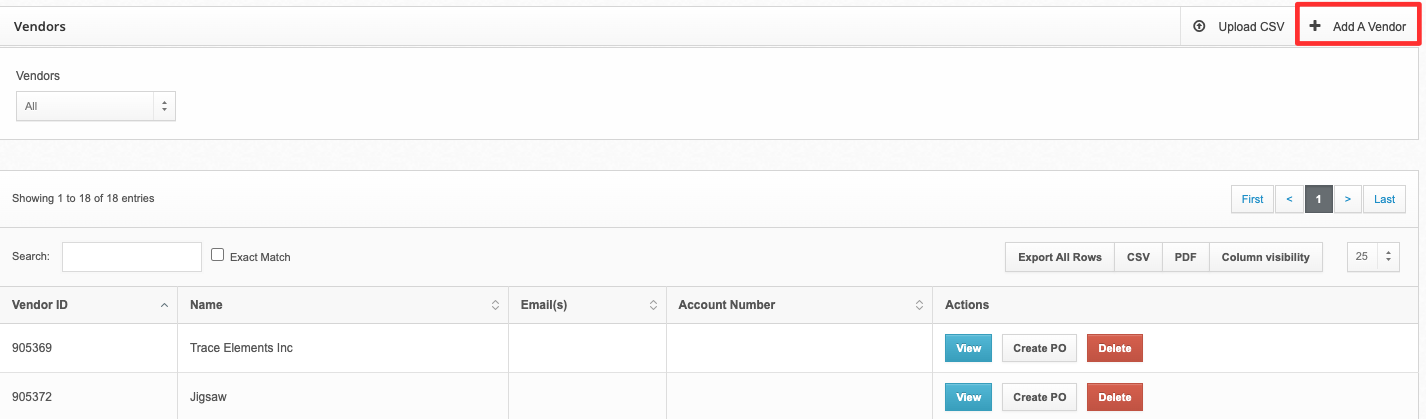Click the plus icon for Add A Vendor
The width and height of the screenshot is (1426, 419).
1315,27
